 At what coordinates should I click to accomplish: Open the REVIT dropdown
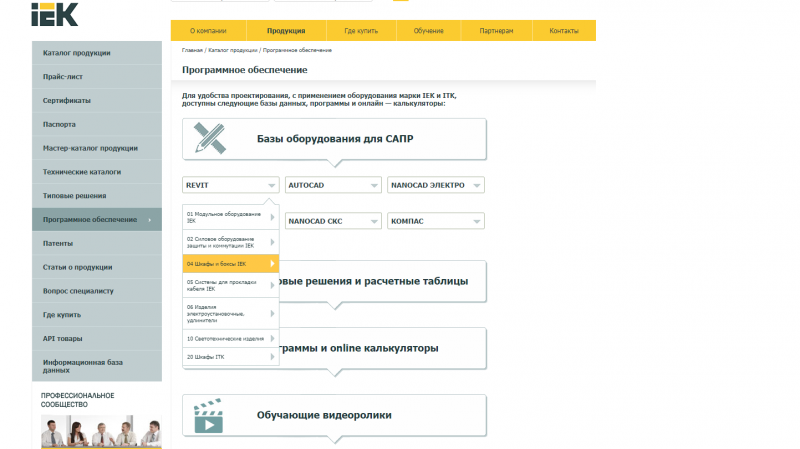tap(231, 185)
